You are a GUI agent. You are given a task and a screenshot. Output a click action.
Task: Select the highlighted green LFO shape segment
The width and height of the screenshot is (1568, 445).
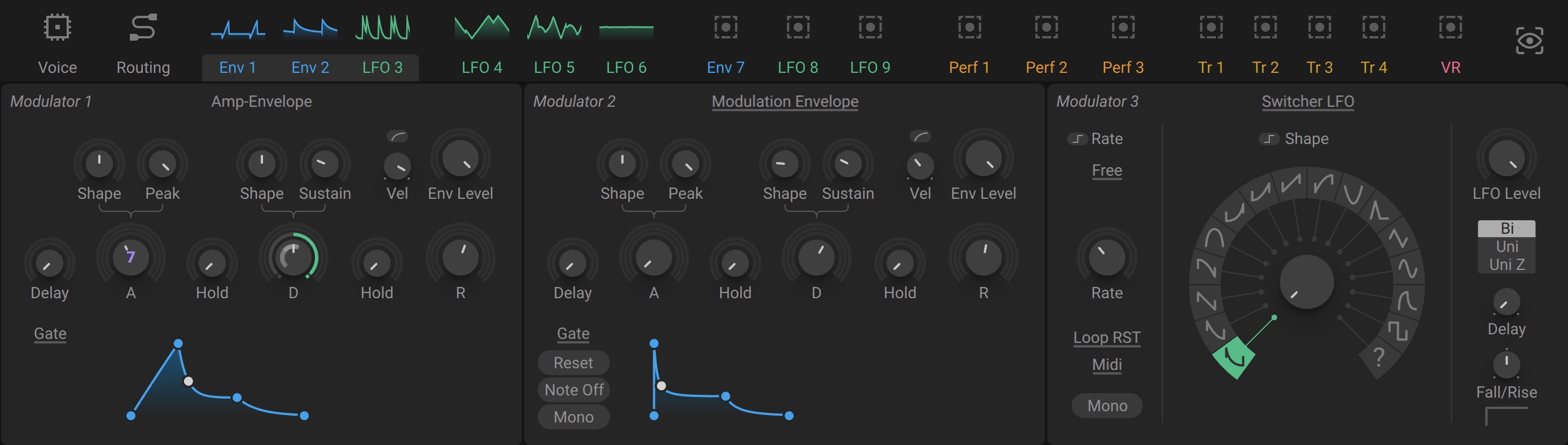1234,357
